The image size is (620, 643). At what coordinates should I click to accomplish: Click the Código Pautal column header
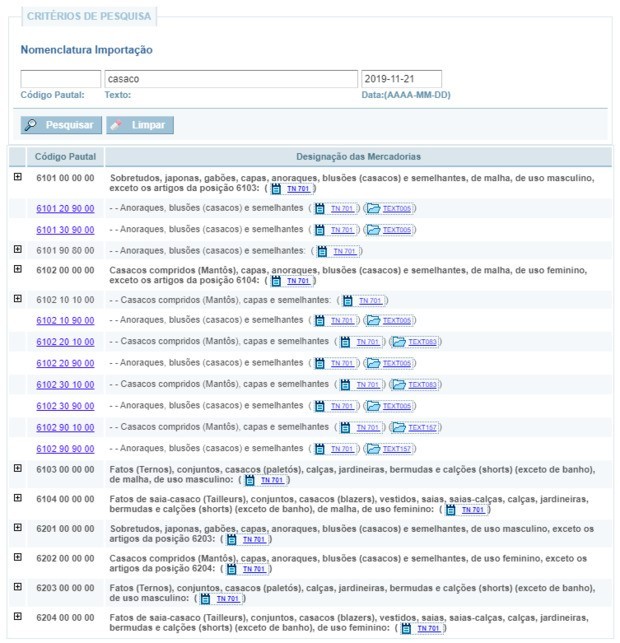point(65,157)
